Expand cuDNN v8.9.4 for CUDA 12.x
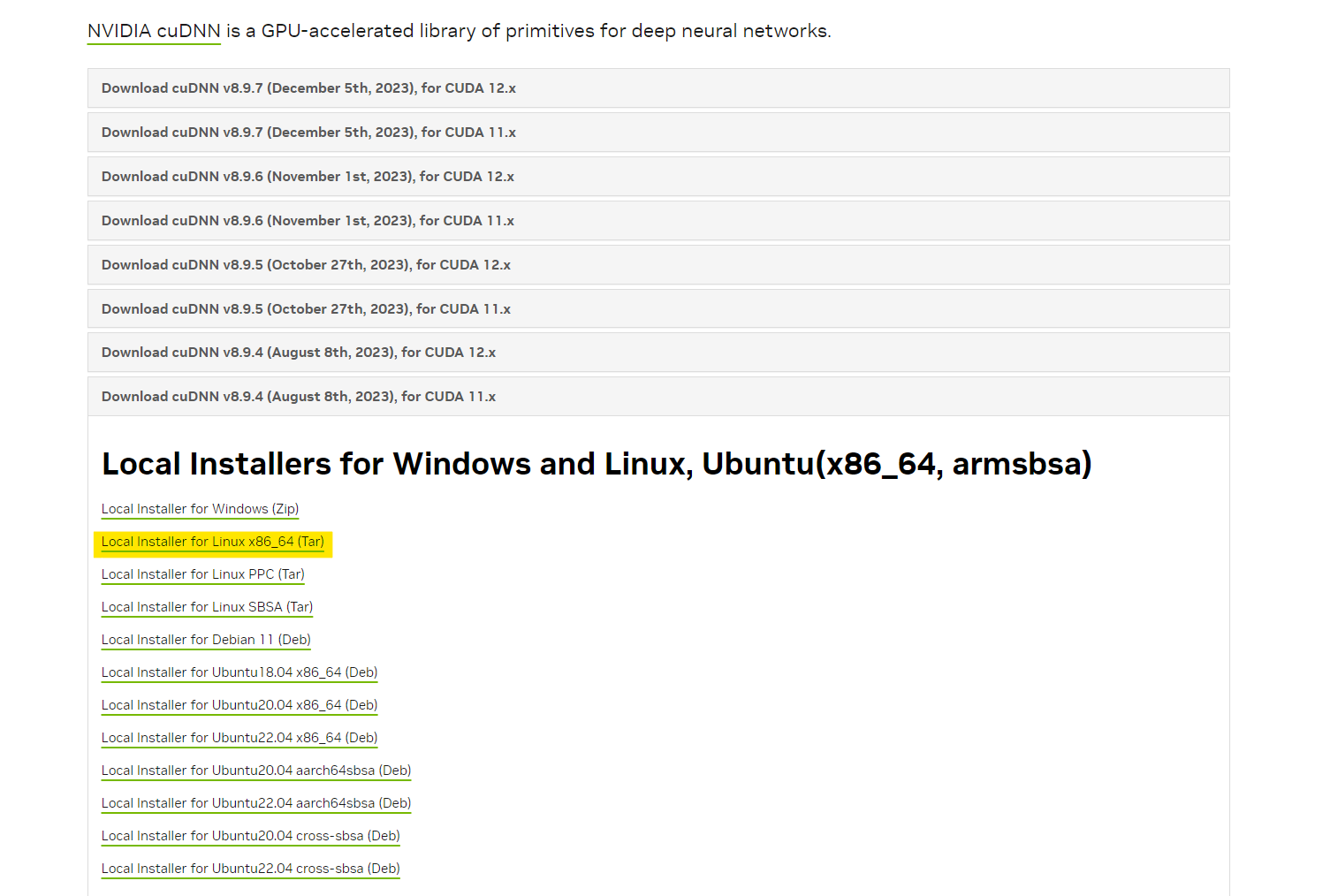Screen dimensions: 1330x896 pyautogui.click(x=658, y=353)
